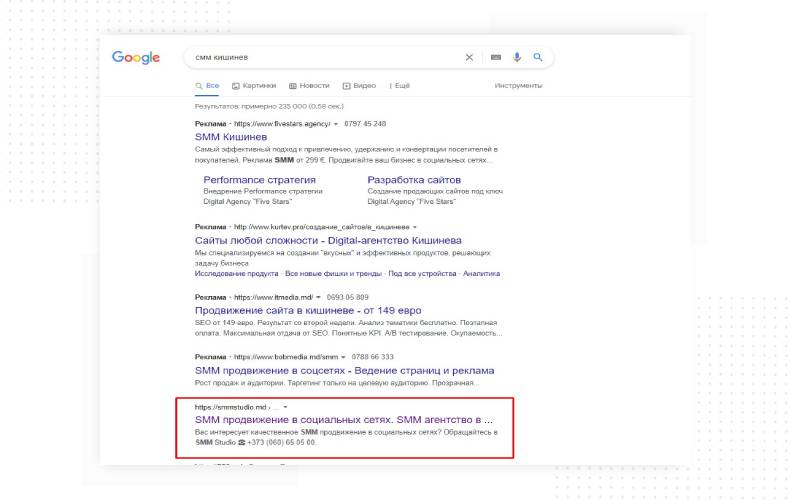Open 'Сайты любой сложности - Digital-агентство Кишинева'

(328, 240)
